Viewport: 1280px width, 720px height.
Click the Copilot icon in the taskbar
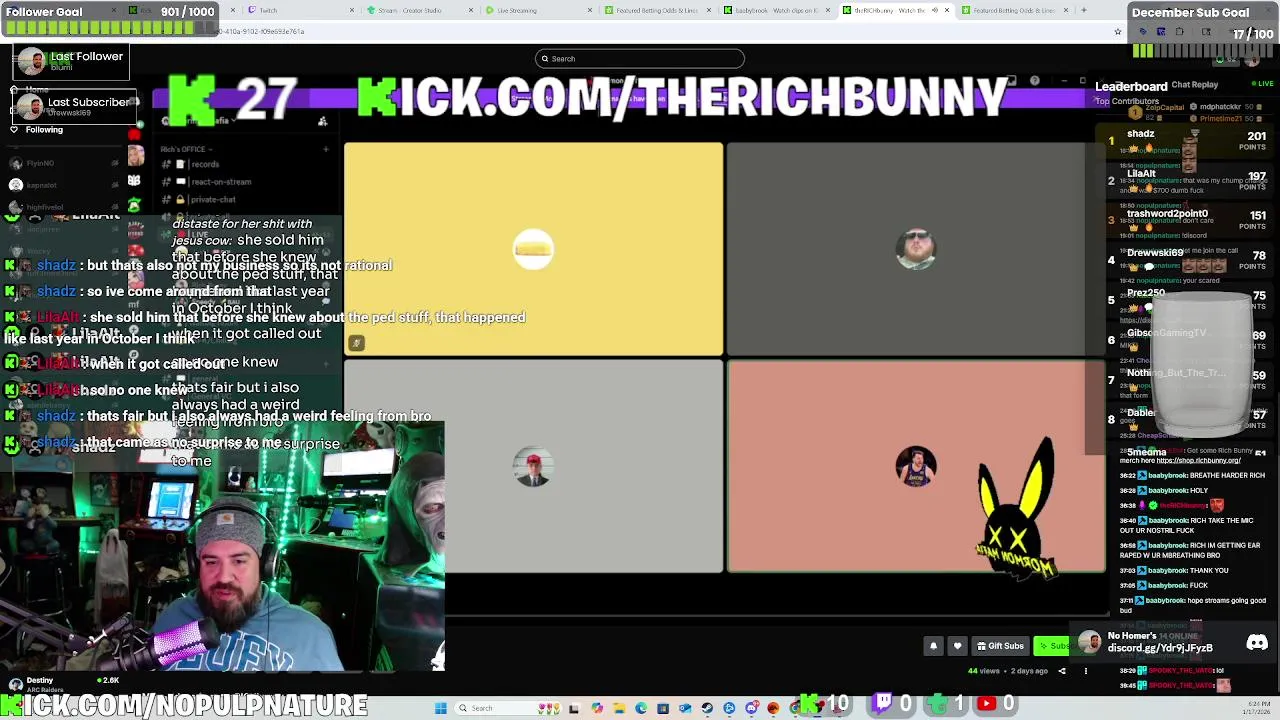click(x=597, y=708)
